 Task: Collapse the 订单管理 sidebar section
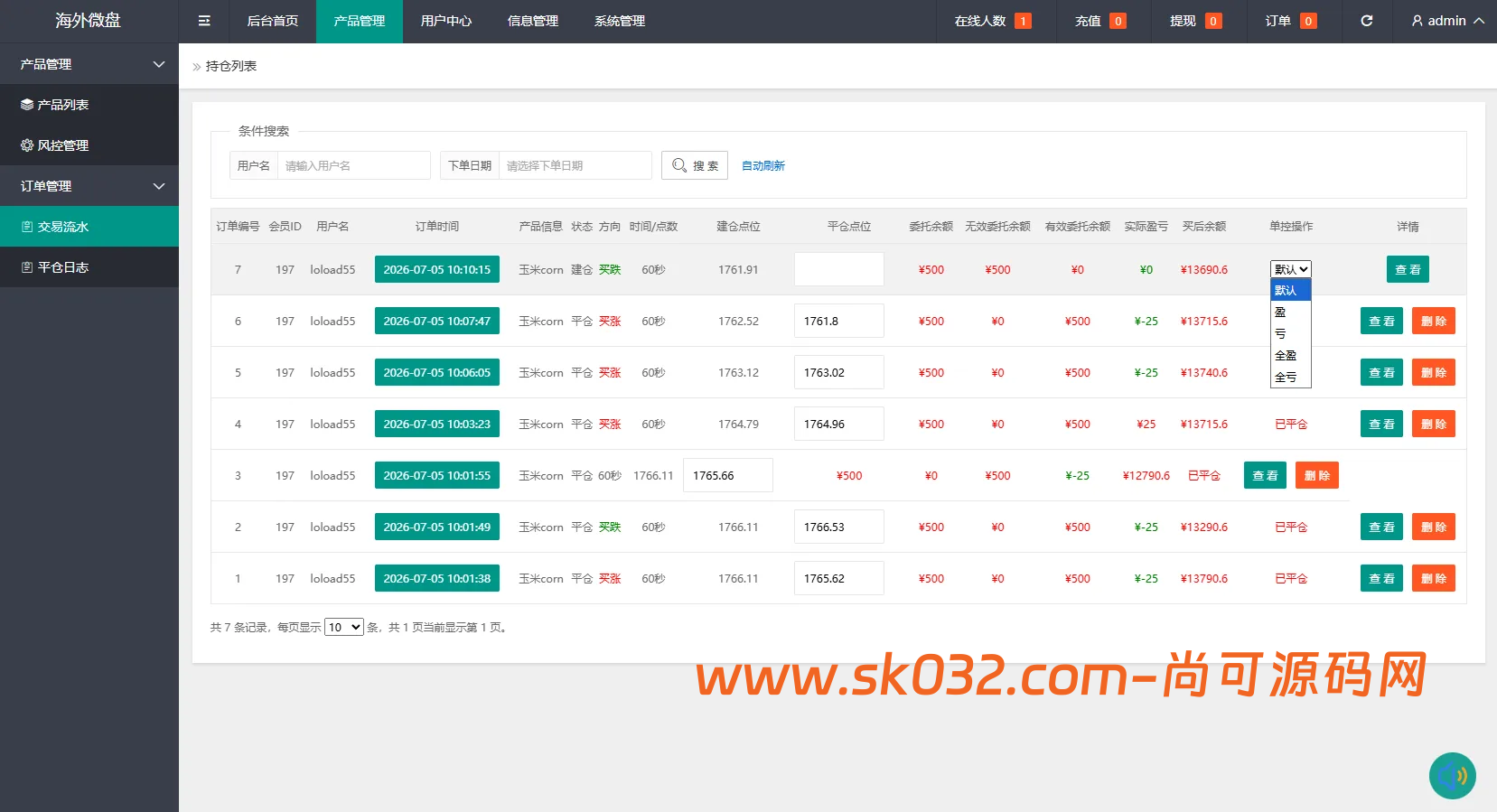pos(89,186)
